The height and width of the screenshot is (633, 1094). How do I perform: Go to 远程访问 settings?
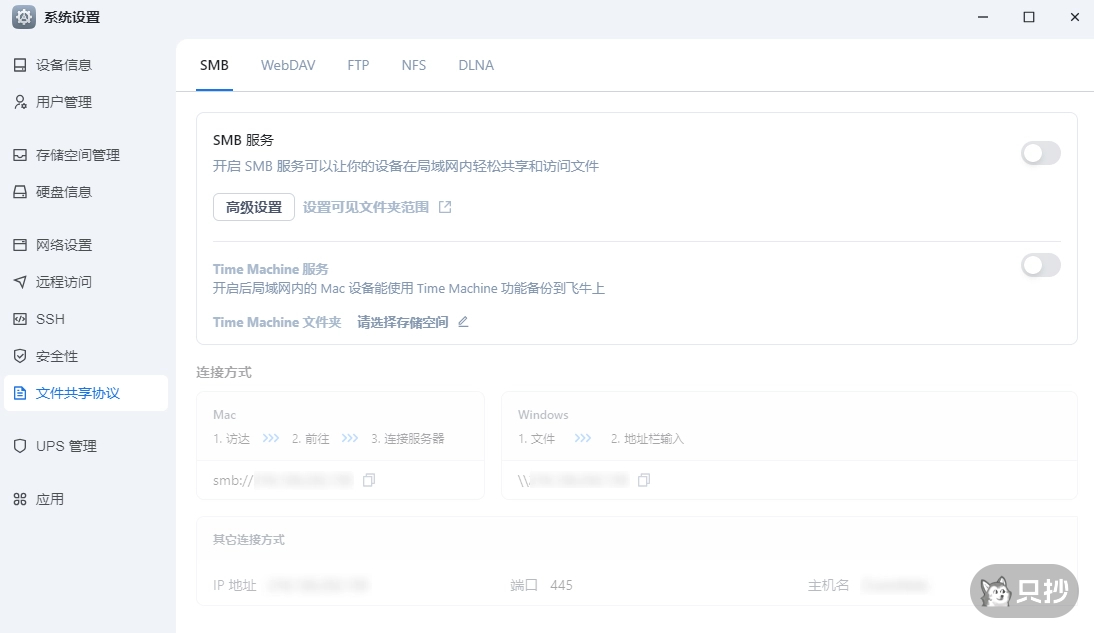pos(63,281)
